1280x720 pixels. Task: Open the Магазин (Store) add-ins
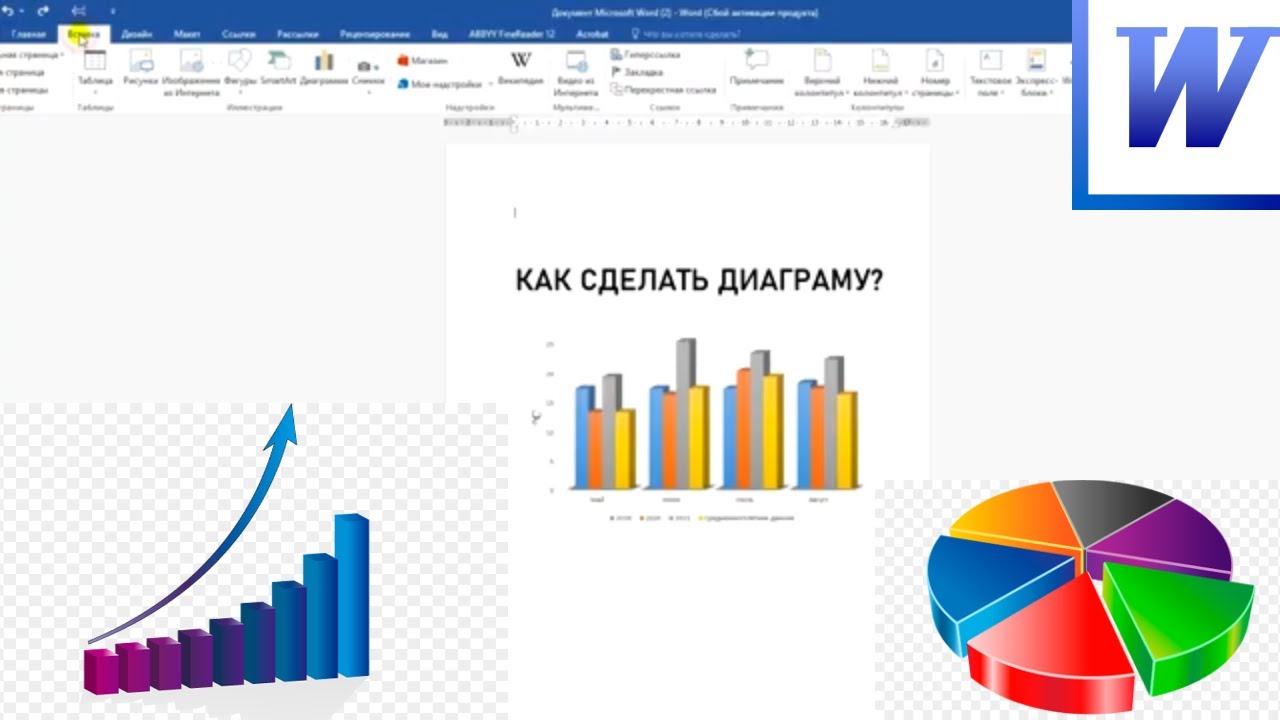coord(421,61)
